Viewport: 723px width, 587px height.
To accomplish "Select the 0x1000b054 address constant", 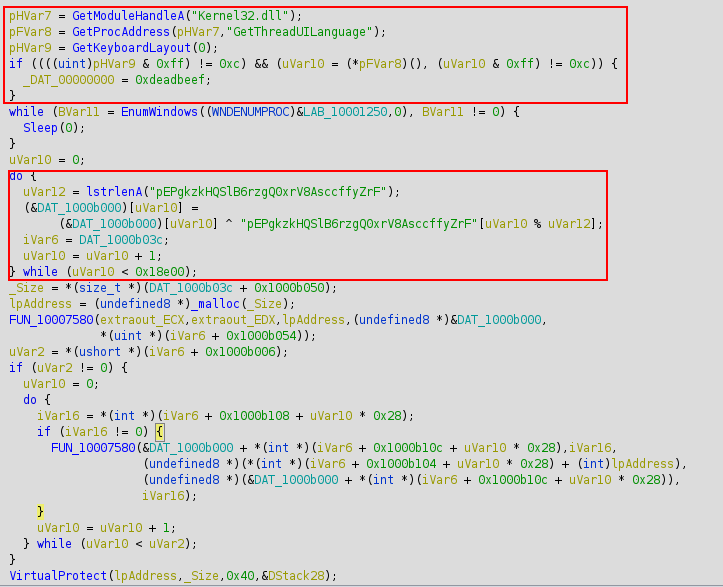I will tap(261, 336).
